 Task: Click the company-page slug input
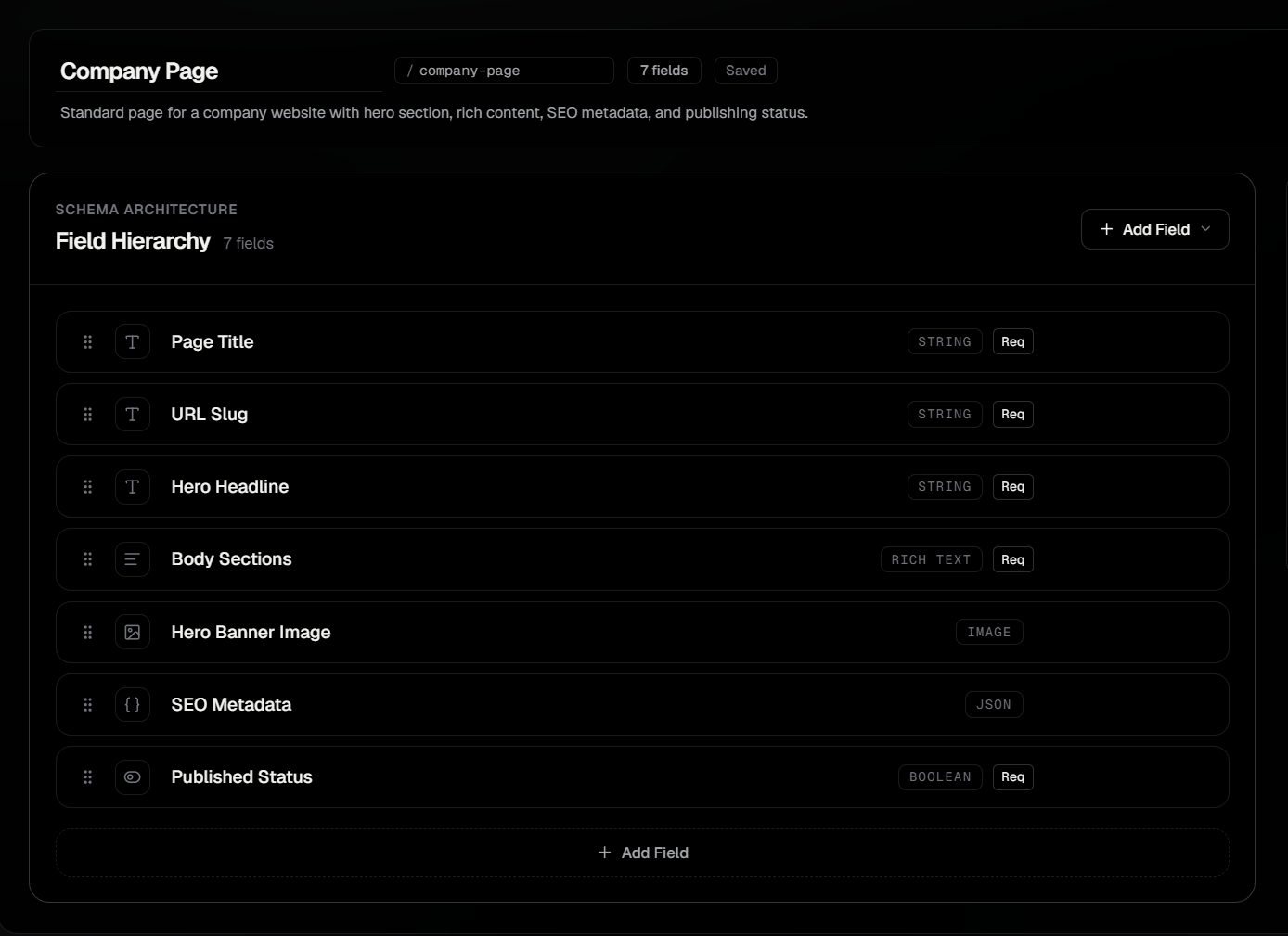(504, 71)
